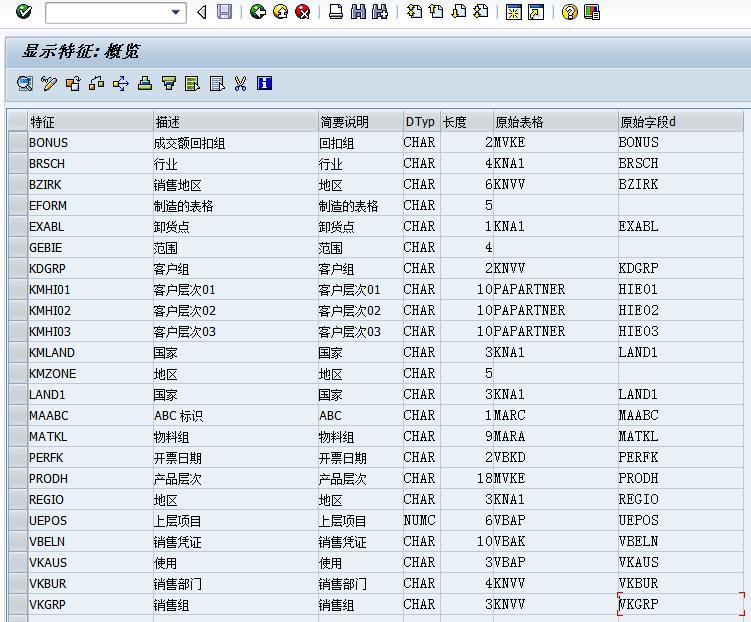Select the BONUS row via its row selector
This screenshot has height=622, width=751.
click(18, 143)
